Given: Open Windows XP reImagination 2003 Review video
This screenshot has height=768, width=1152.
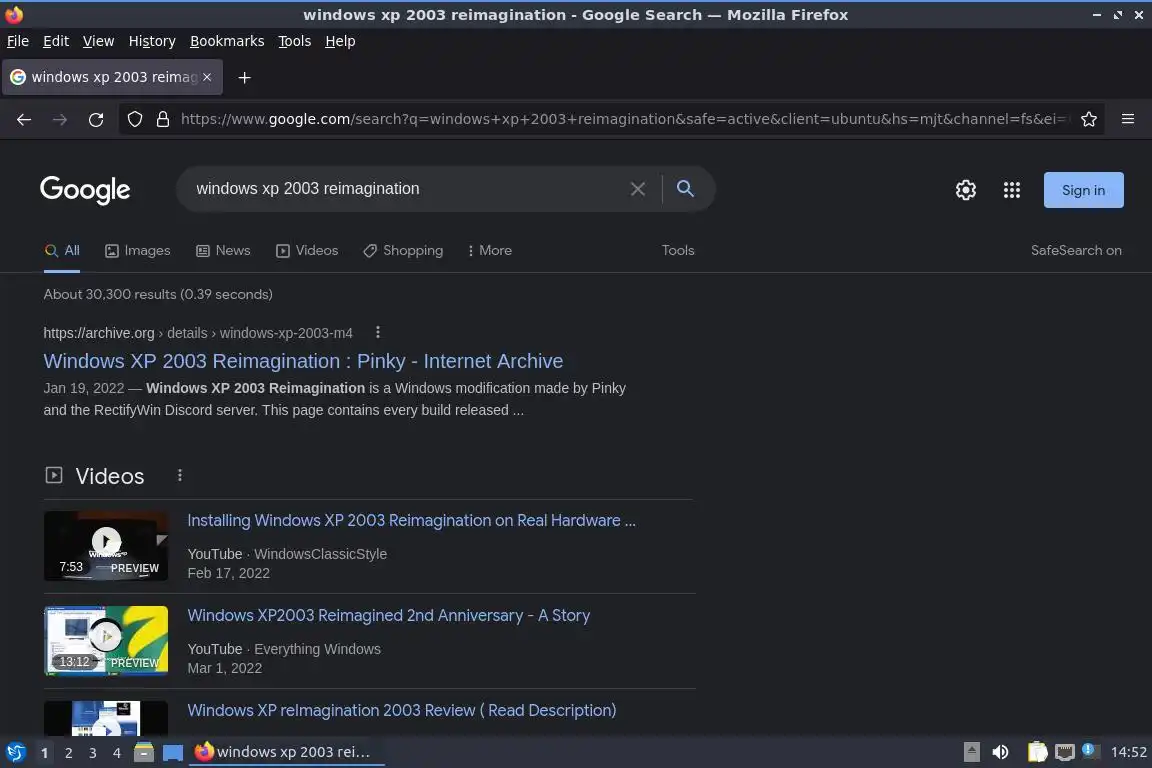Looking at the screenshot, I should pos(402,711).
